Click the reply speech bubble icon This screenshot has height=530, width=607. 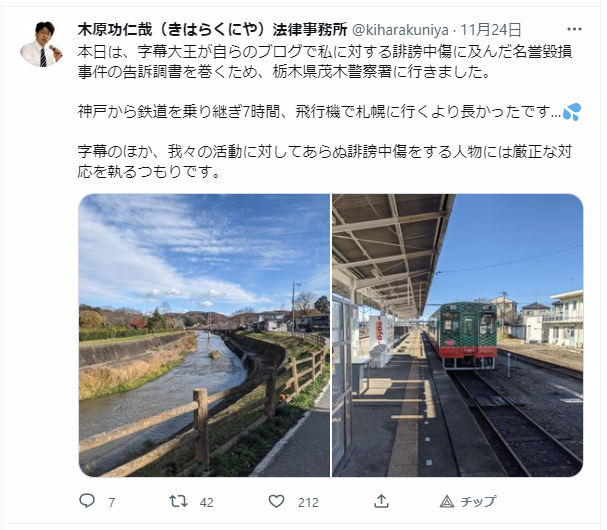click(x=87, y=501)
